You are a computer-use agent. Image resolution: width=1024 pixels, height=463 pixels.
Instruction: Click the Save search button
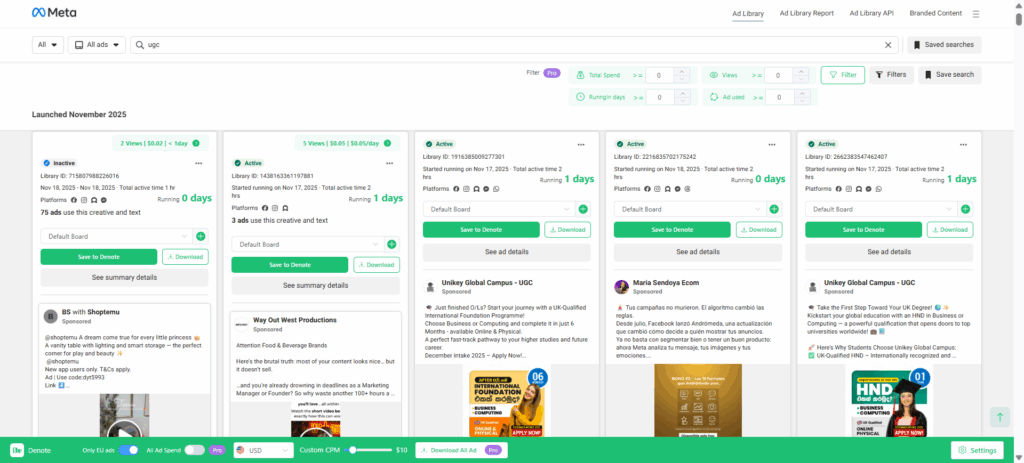[x=950, y=75]
